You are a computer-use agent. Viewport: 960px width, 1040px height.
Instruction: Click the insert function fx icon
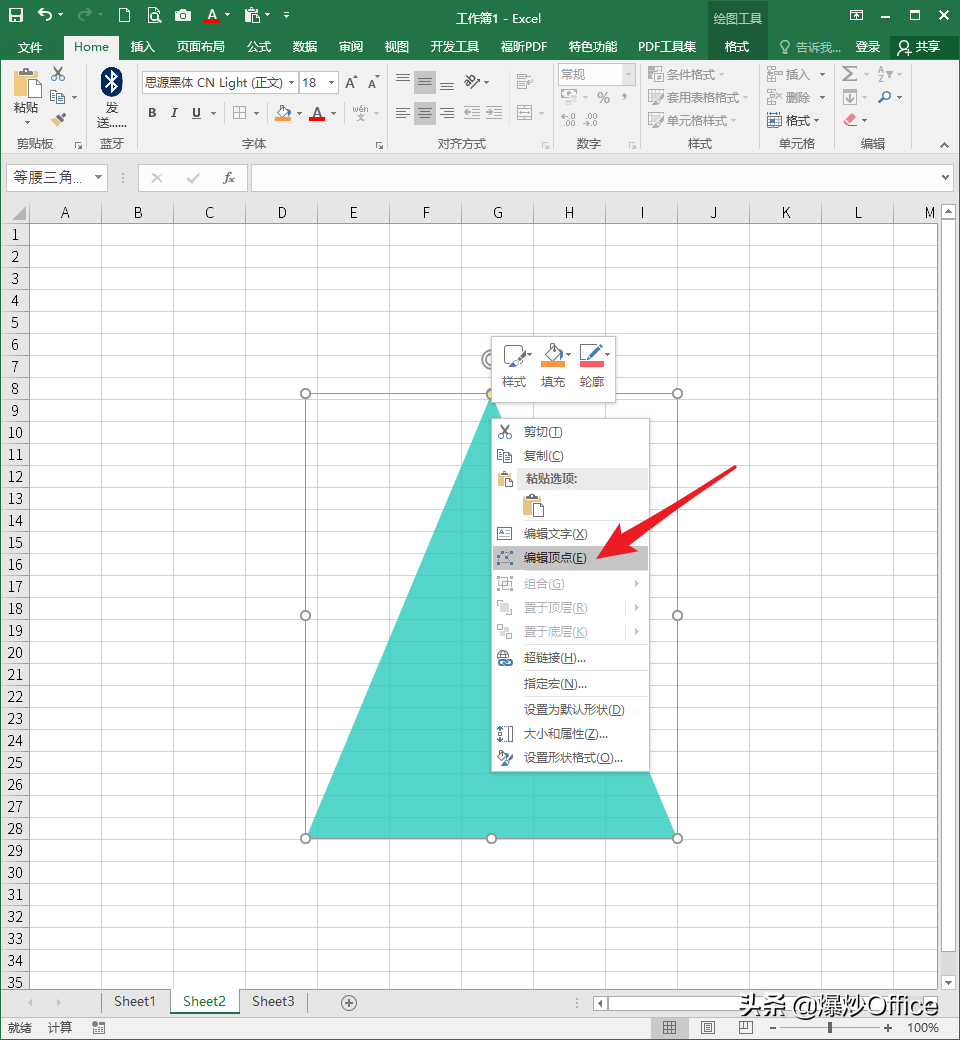229,178
